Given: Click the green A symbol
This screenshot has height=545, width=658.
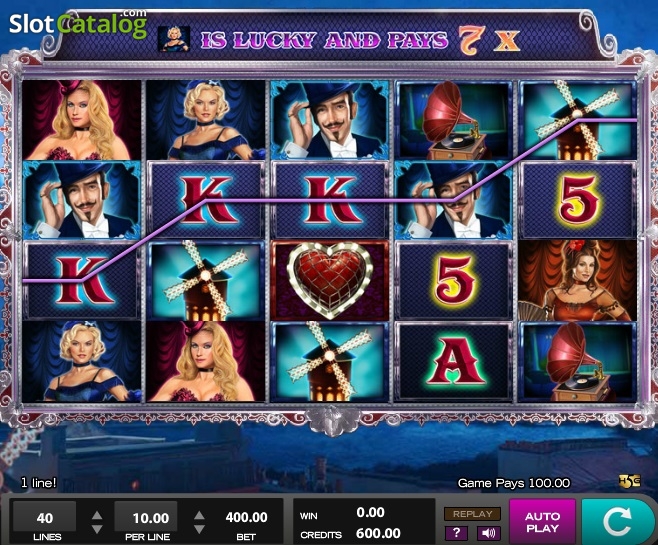Looking at the screenshot, I should [x=455, y=362].
